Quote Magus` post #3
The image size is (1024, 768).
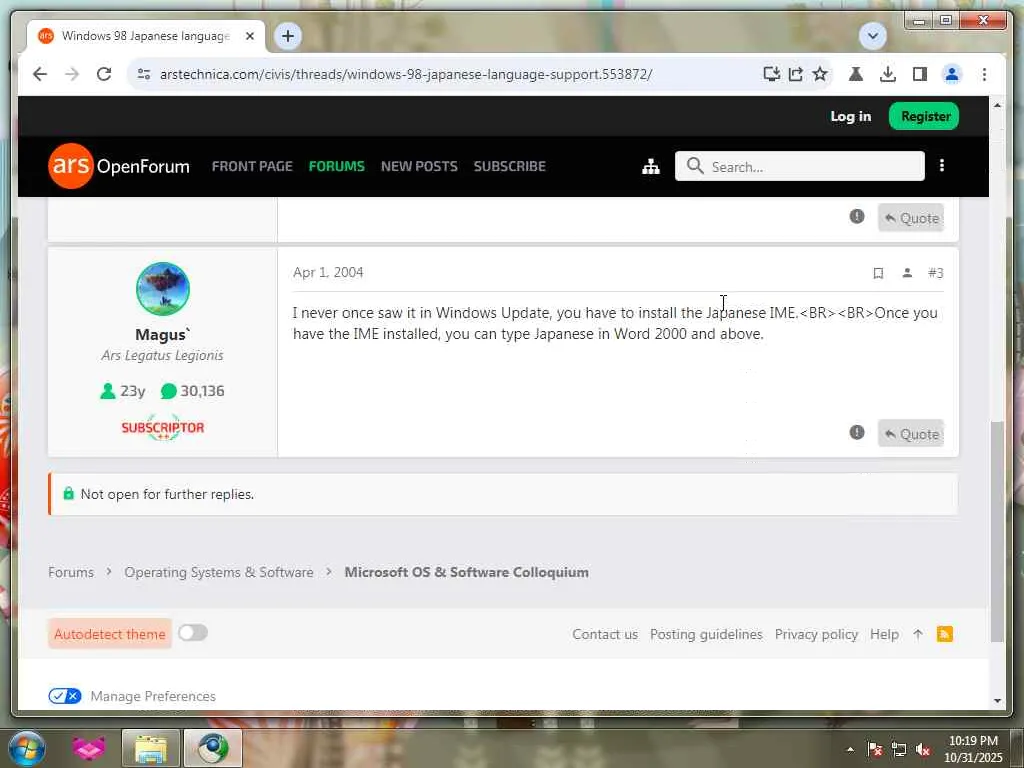click(x=911, y=434)
